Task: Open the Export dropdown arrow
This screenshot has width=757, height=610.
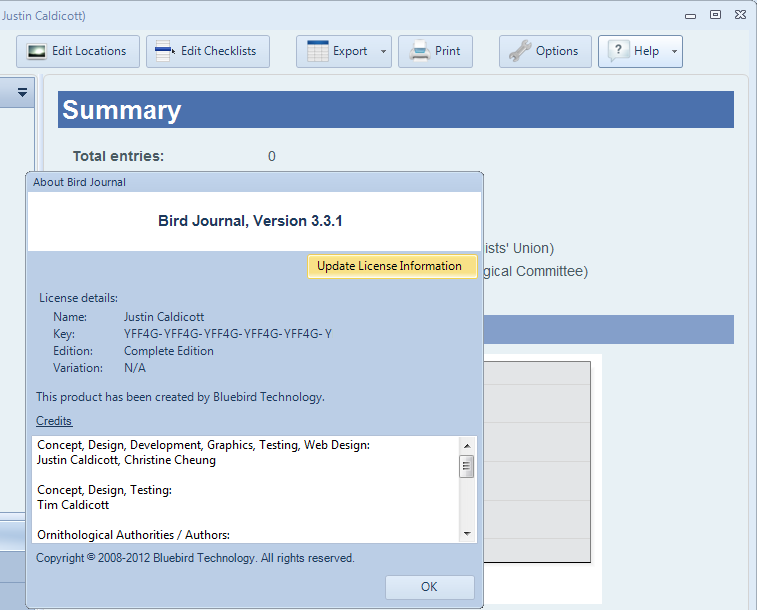Action: [x=383, y=51]
